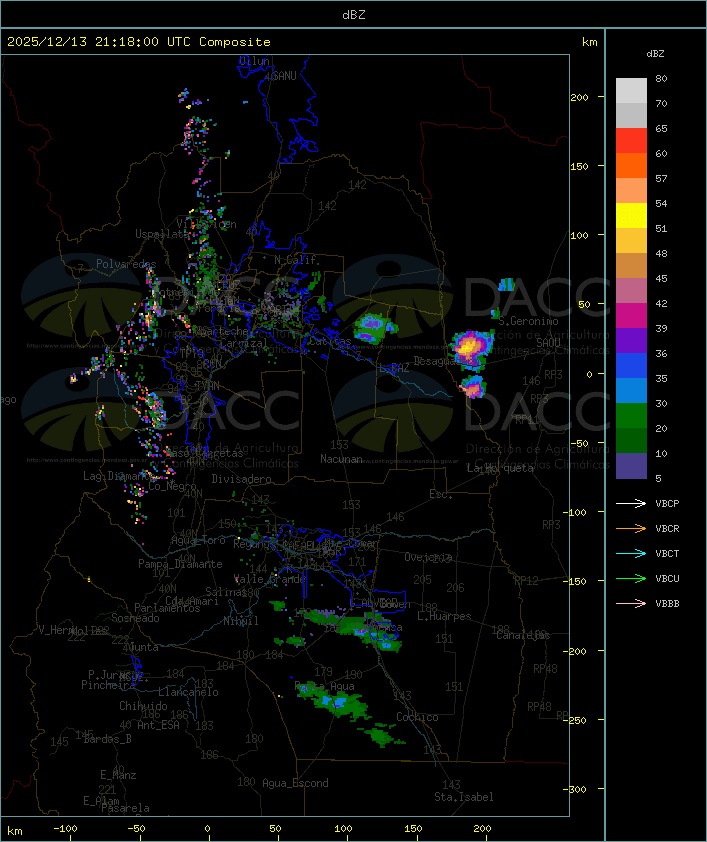Click the 'dBZ' title at the top
The width and height of the screenshot is (707, 842).
click(354, 14)
